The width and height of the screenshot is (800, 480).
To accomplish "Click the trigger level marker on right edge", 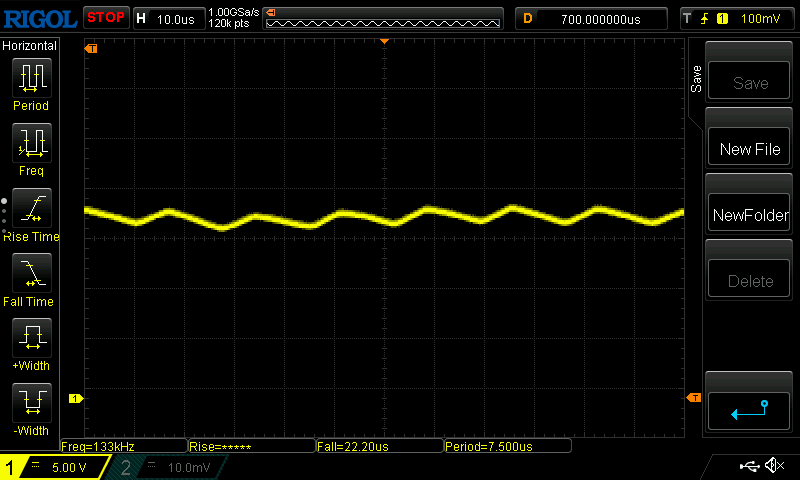I will tap(694, 397).
